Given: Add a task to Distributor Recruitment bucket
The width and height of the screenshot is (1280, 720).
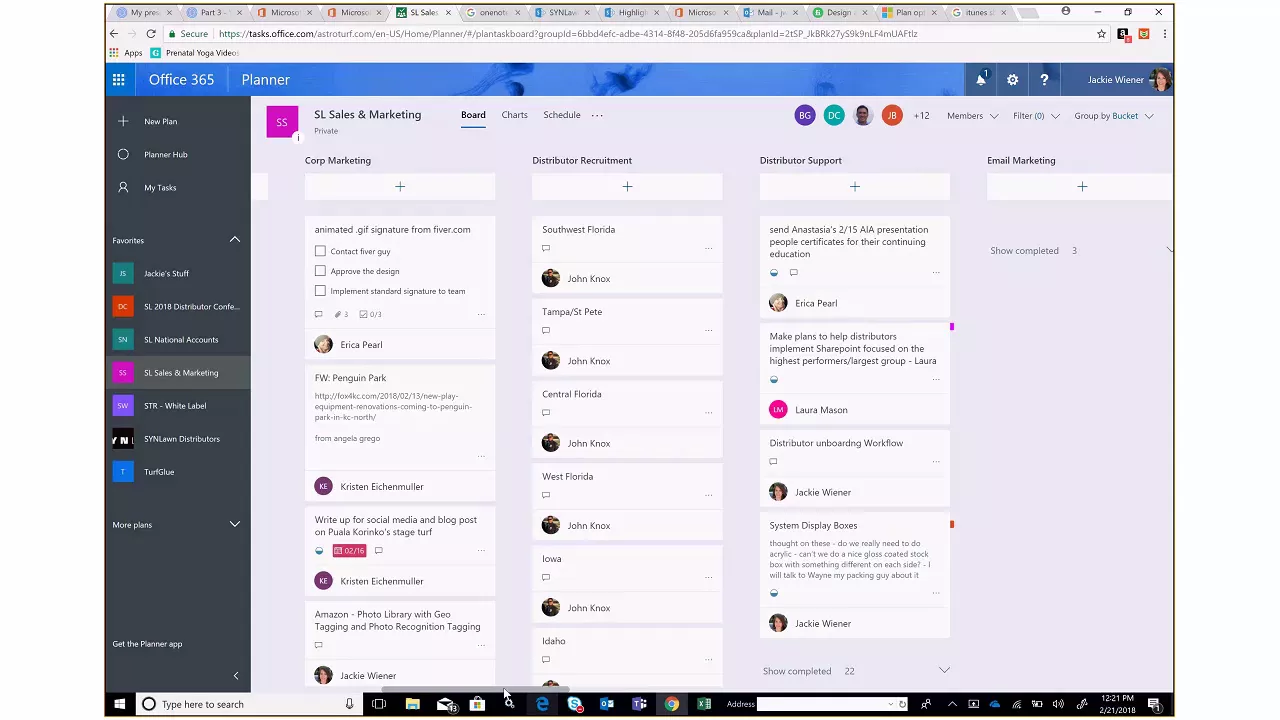Looking at the screenshot, I should click(627, 187).
